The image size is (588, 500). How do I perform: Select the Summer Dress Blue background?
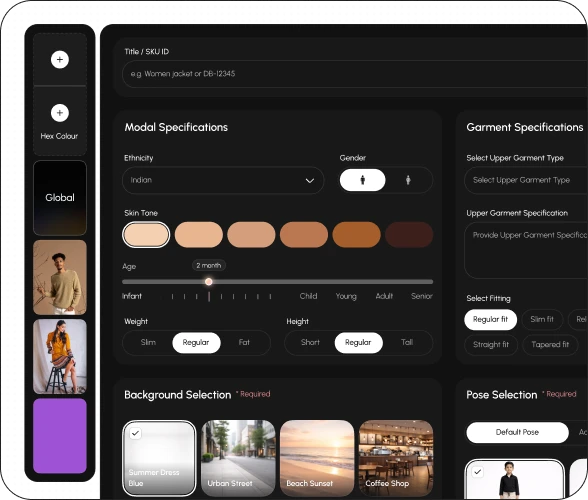click(x=159, y=458)
